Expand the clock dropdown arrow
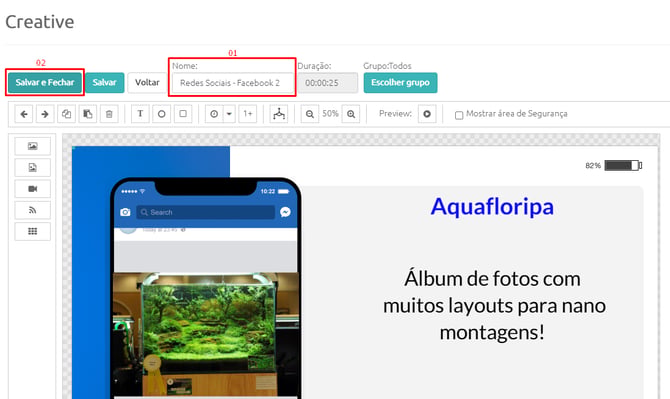670x399 pixels. point(229,114)
